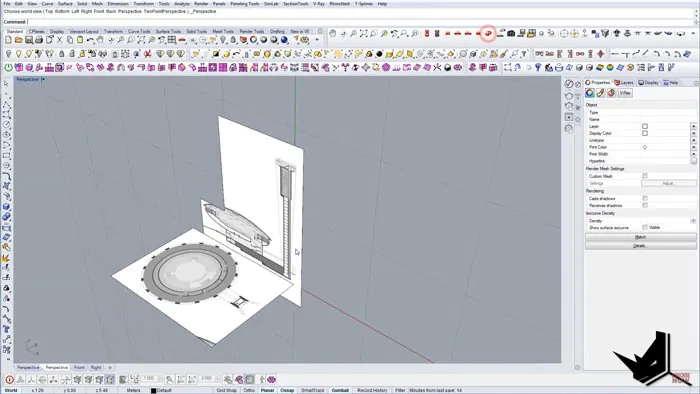
Task: Click the camera screen-capture icon in the top toolbar
Action: click(511, 33)
